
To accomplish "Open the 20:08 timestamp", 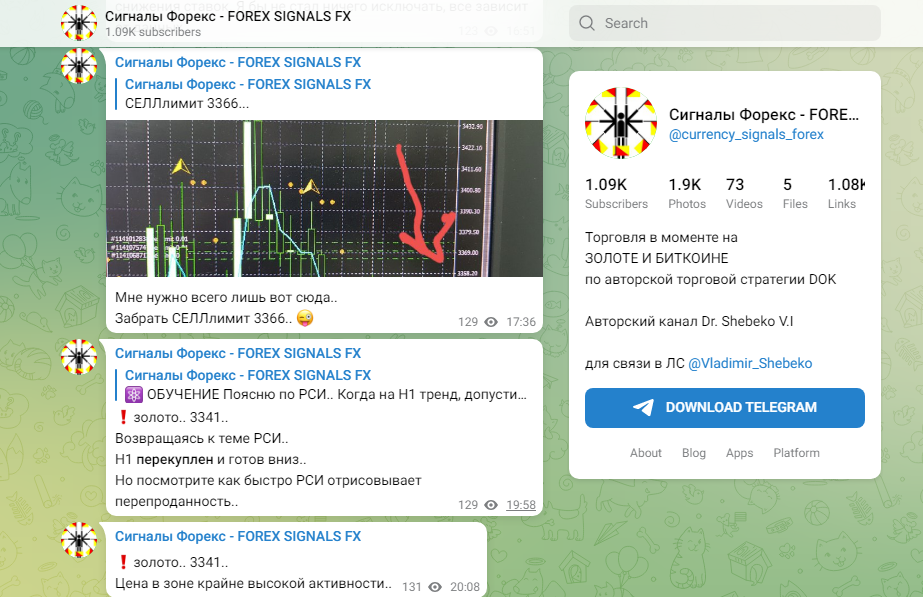I will 465,587.
